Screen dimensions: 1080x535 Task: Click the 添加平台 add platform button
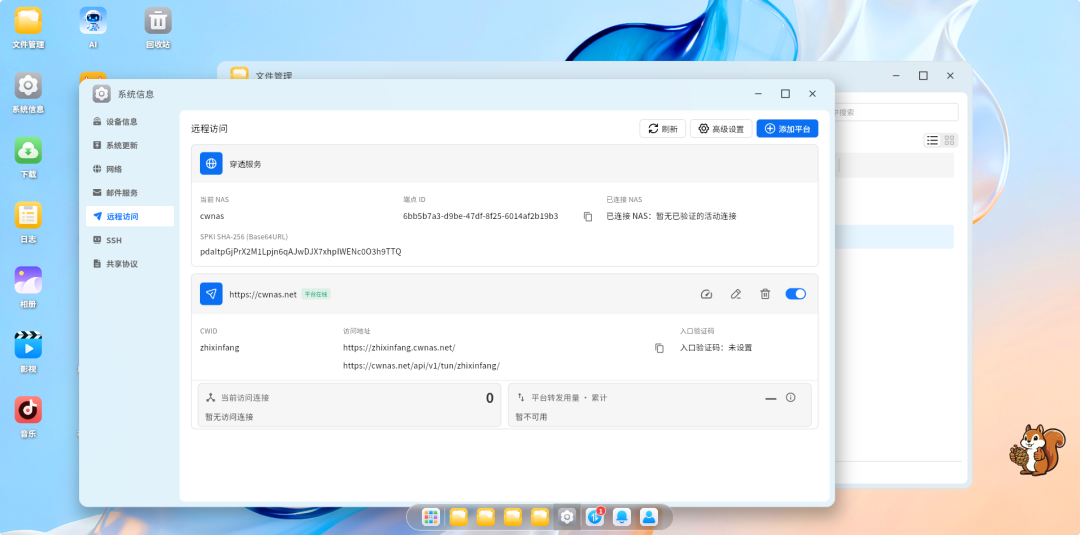point(787,129)
